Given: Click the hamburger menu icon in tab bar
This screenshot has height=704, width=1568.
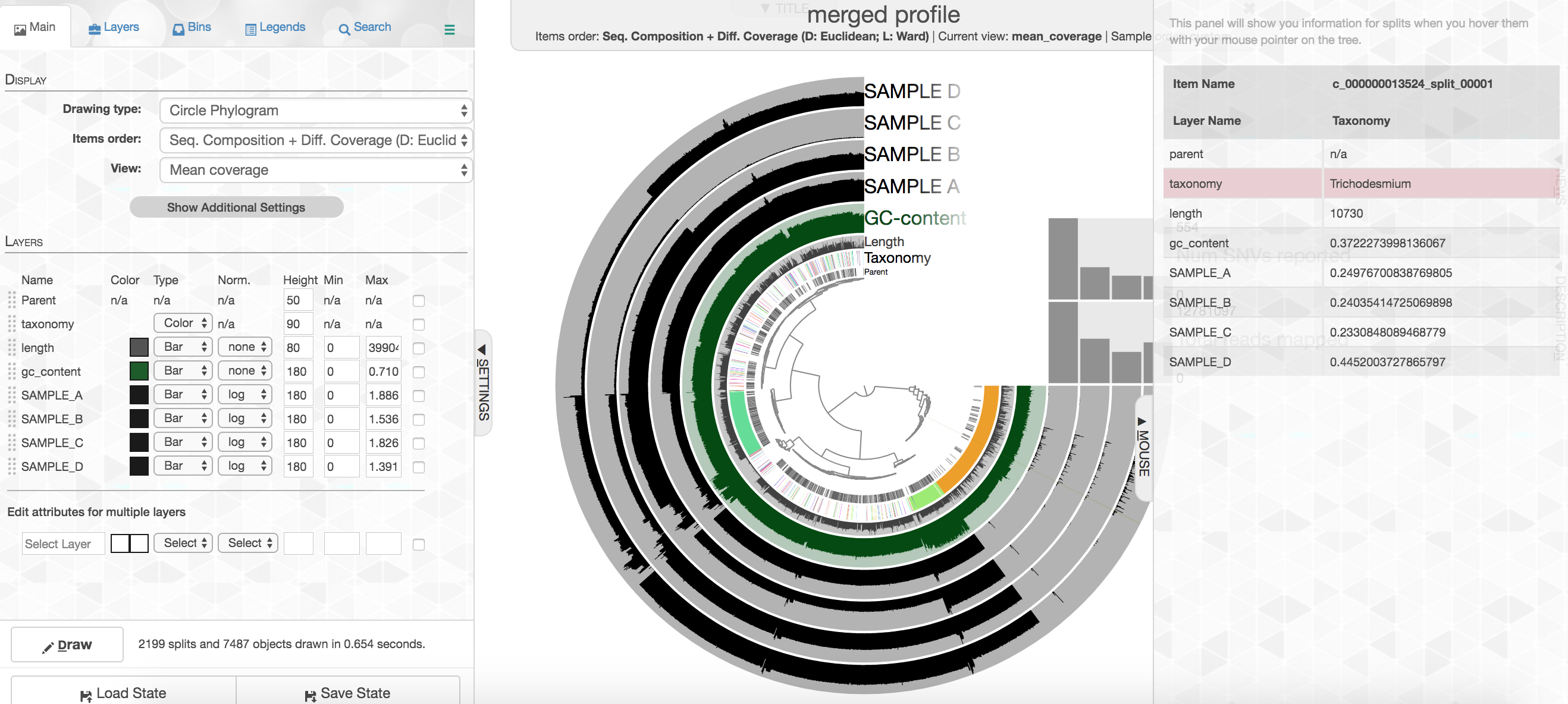Looking at the screenshot, I should (x=449, y=29).
